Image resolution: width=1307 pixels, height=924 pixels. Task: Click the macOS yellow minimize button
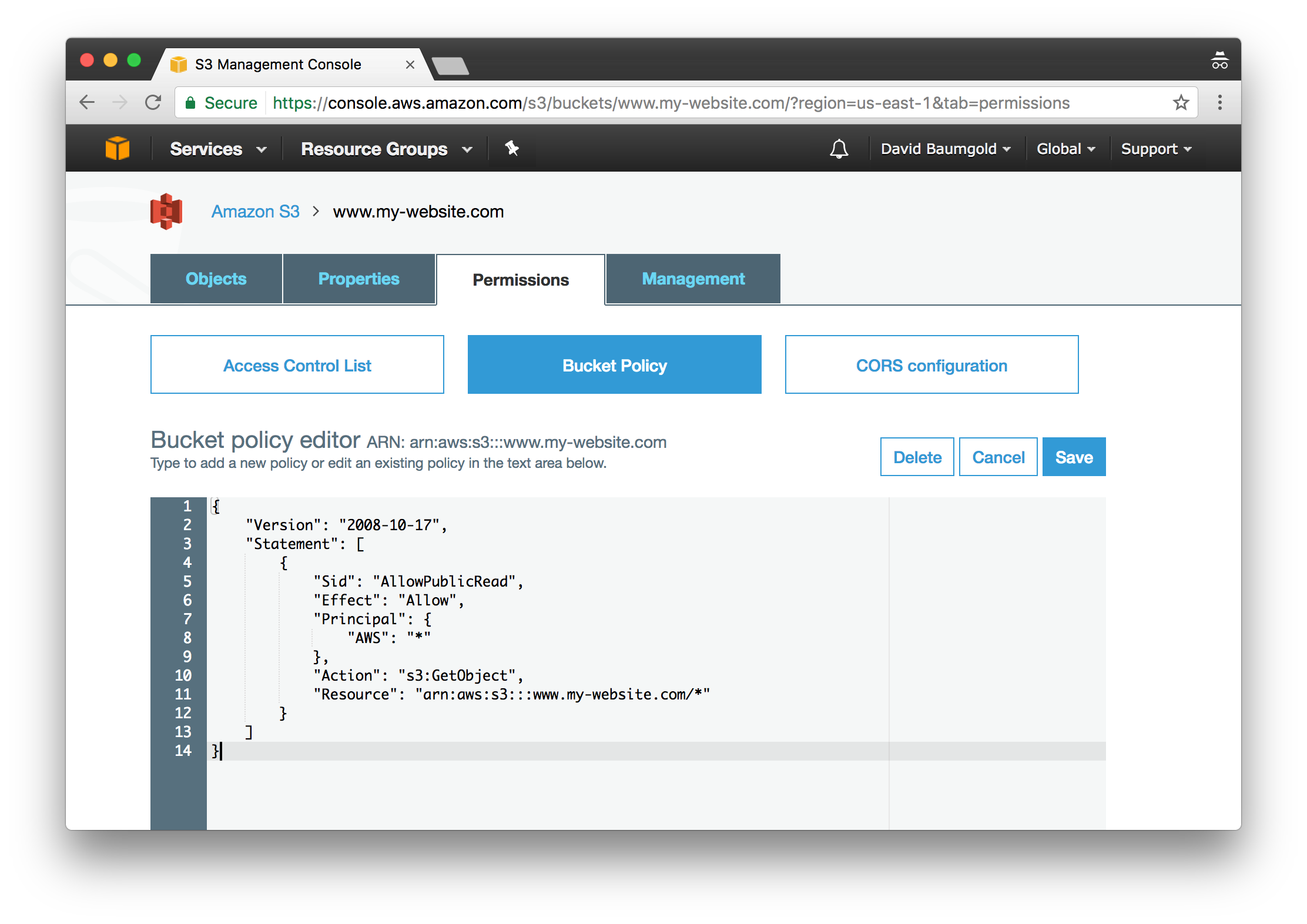coord(110,60)
